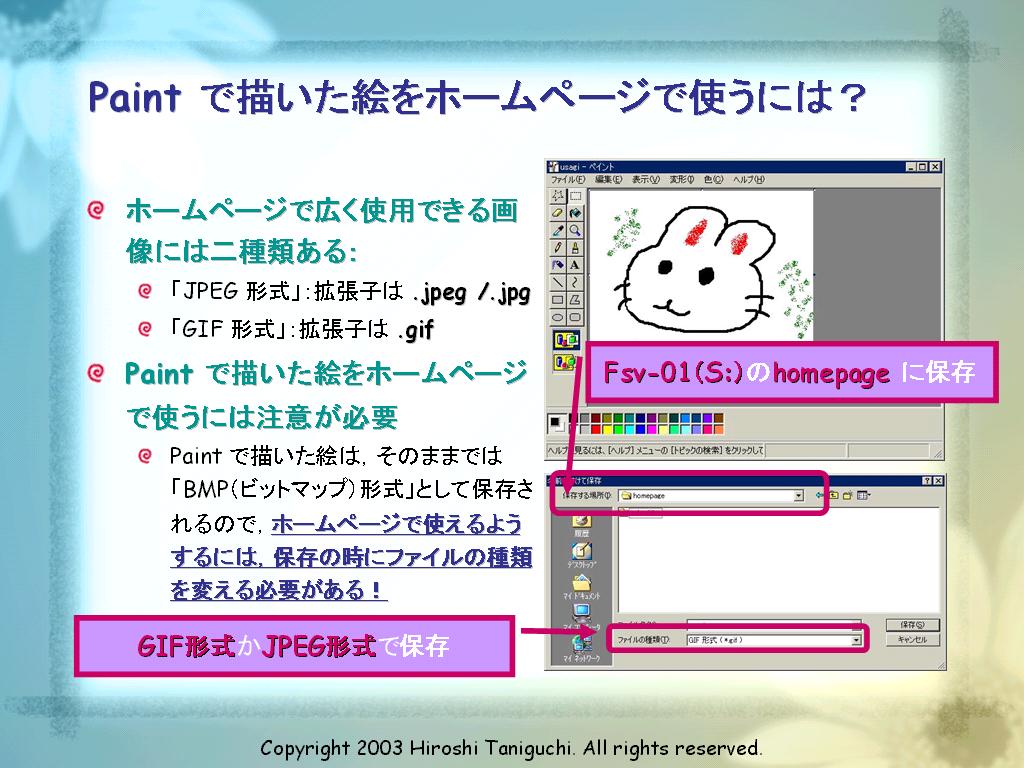The image size is (1024, 768).
Task: Open the 編集(E) menu in Paint
Action: pyautogui.click(x=608, y=180)
